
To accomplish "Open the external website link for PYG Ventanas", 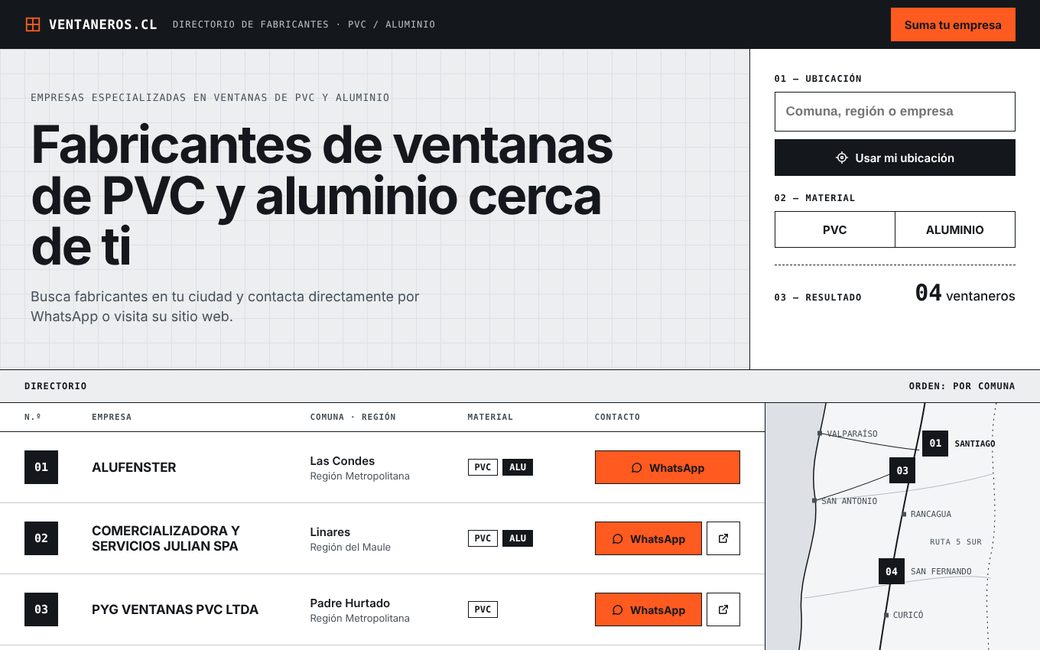I will point(723,610).
